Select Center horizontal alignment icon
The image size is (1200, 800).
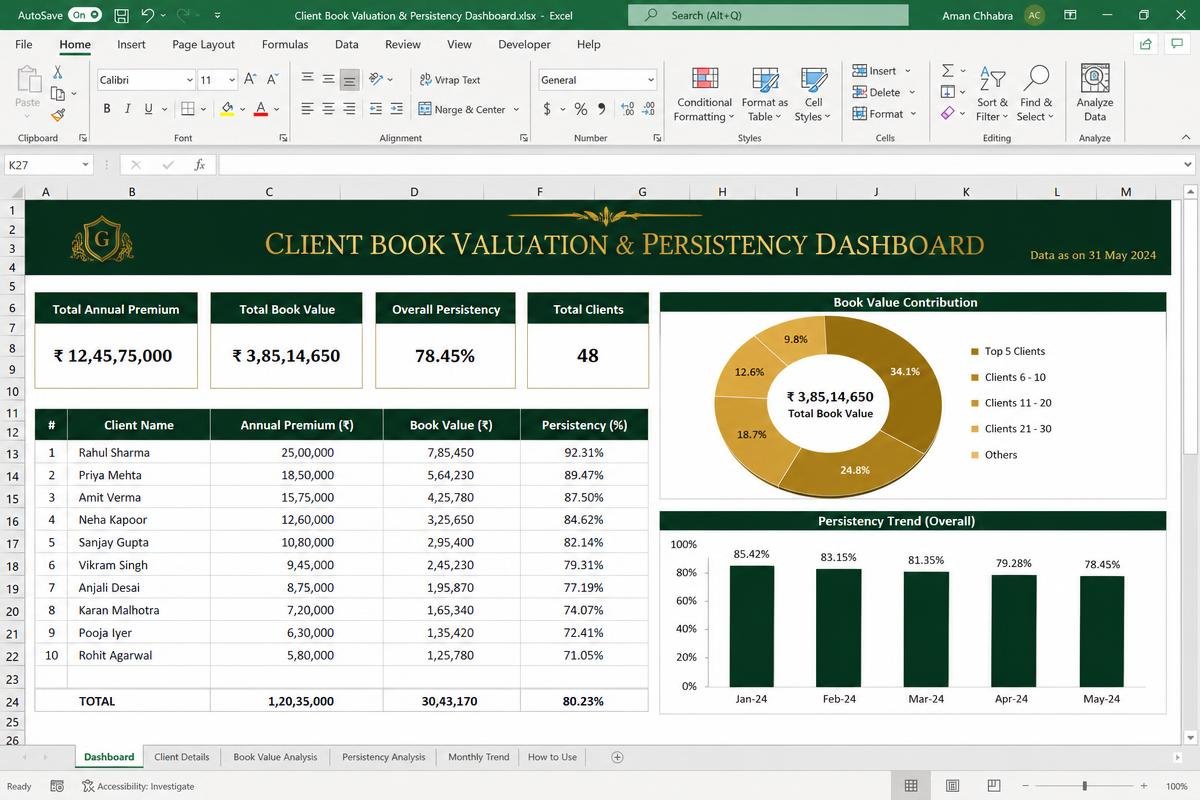coord(328,109)
